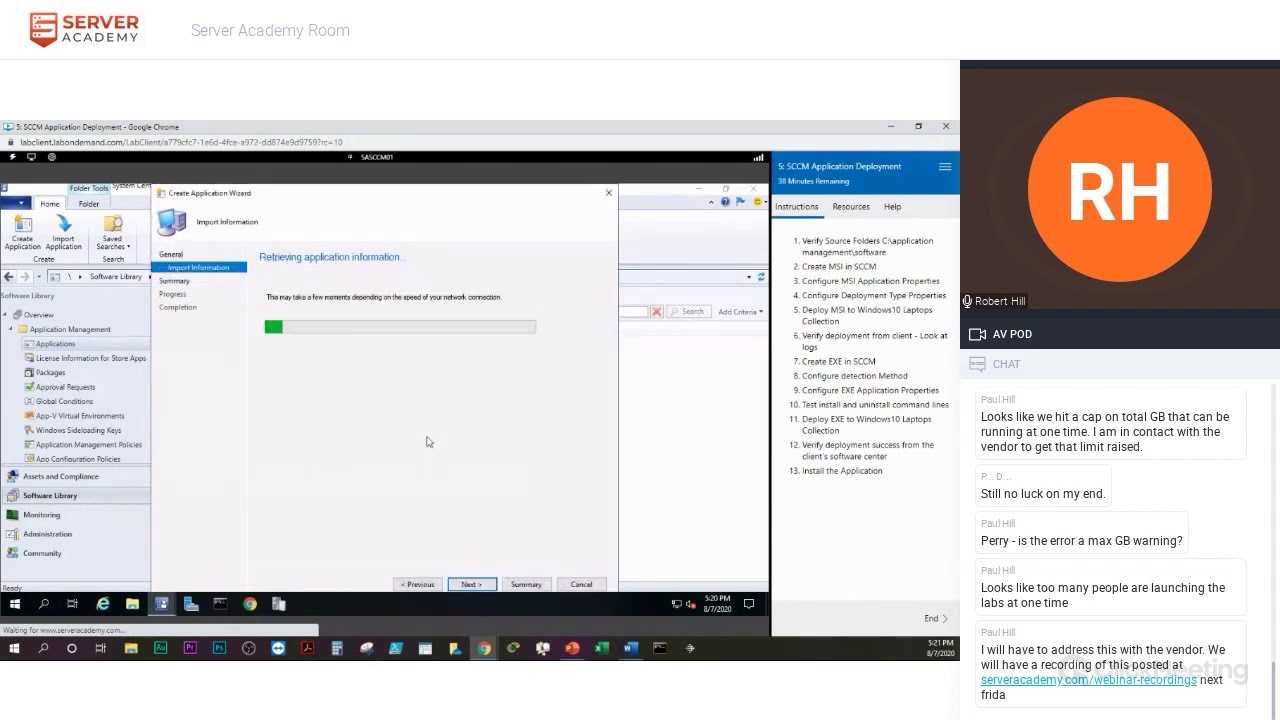
Task: Open Internet Explorer from inner taskbar
Action: (x=102, y=604)
